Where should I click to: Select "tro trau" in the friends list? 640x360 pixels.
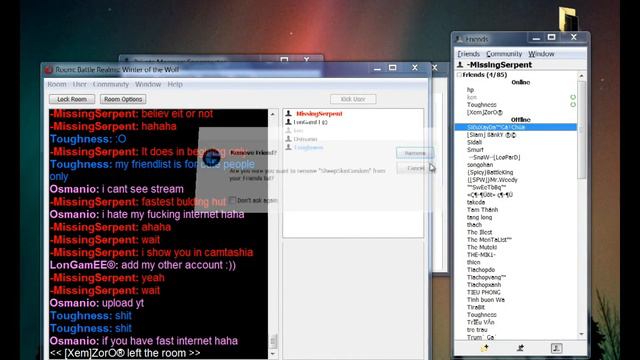point(477,329)
